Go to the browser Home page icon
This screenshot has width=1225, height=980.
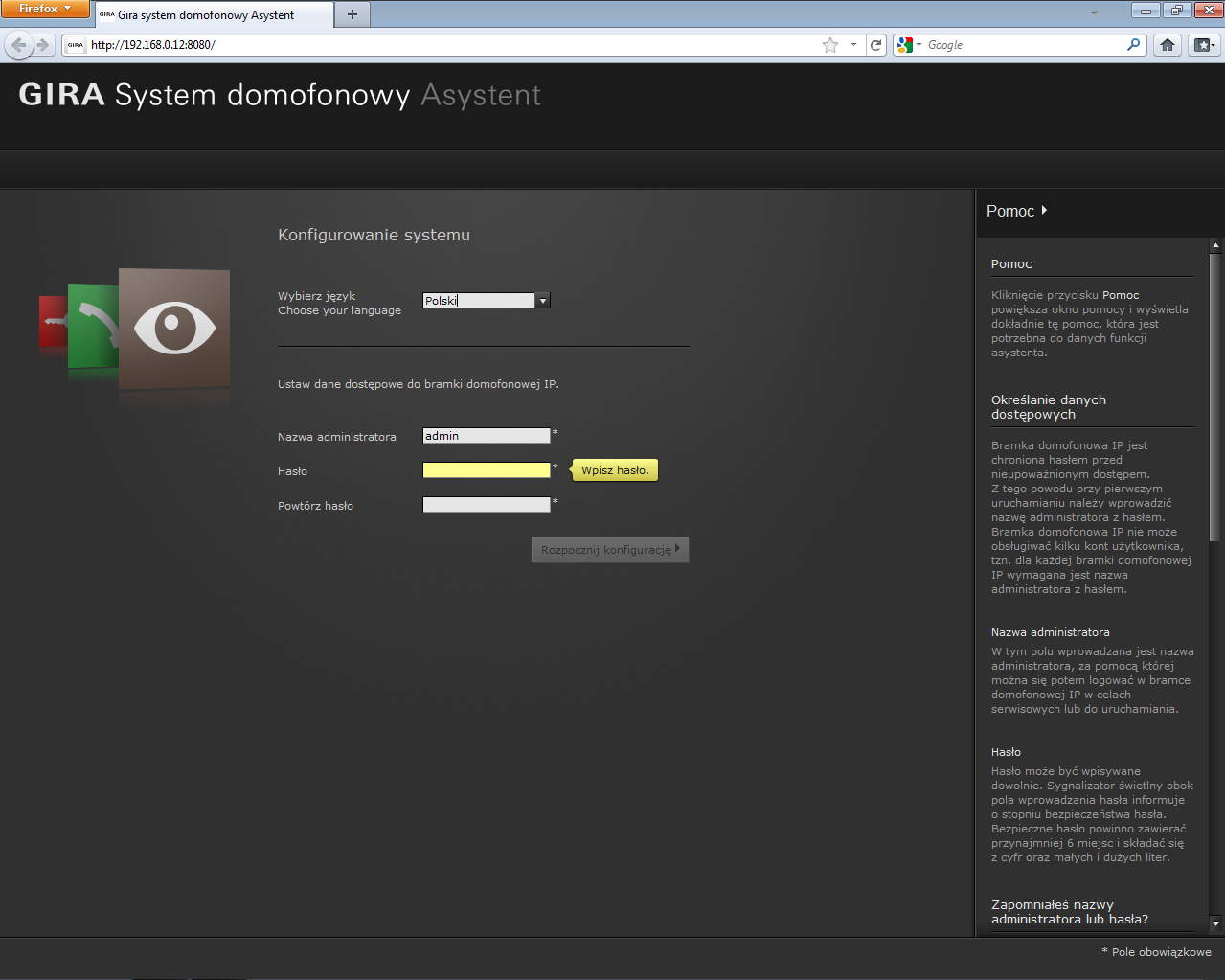point(1167,45)
